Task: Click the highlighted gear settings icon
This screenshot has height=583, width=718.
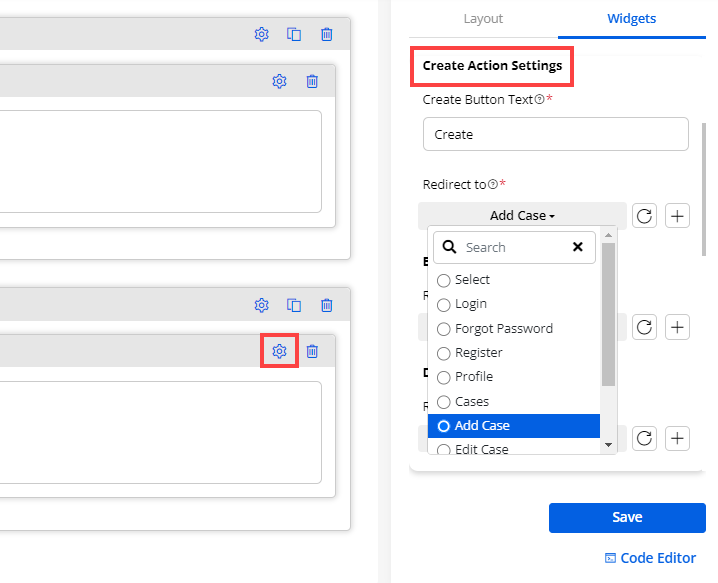Action: [279, 351]
